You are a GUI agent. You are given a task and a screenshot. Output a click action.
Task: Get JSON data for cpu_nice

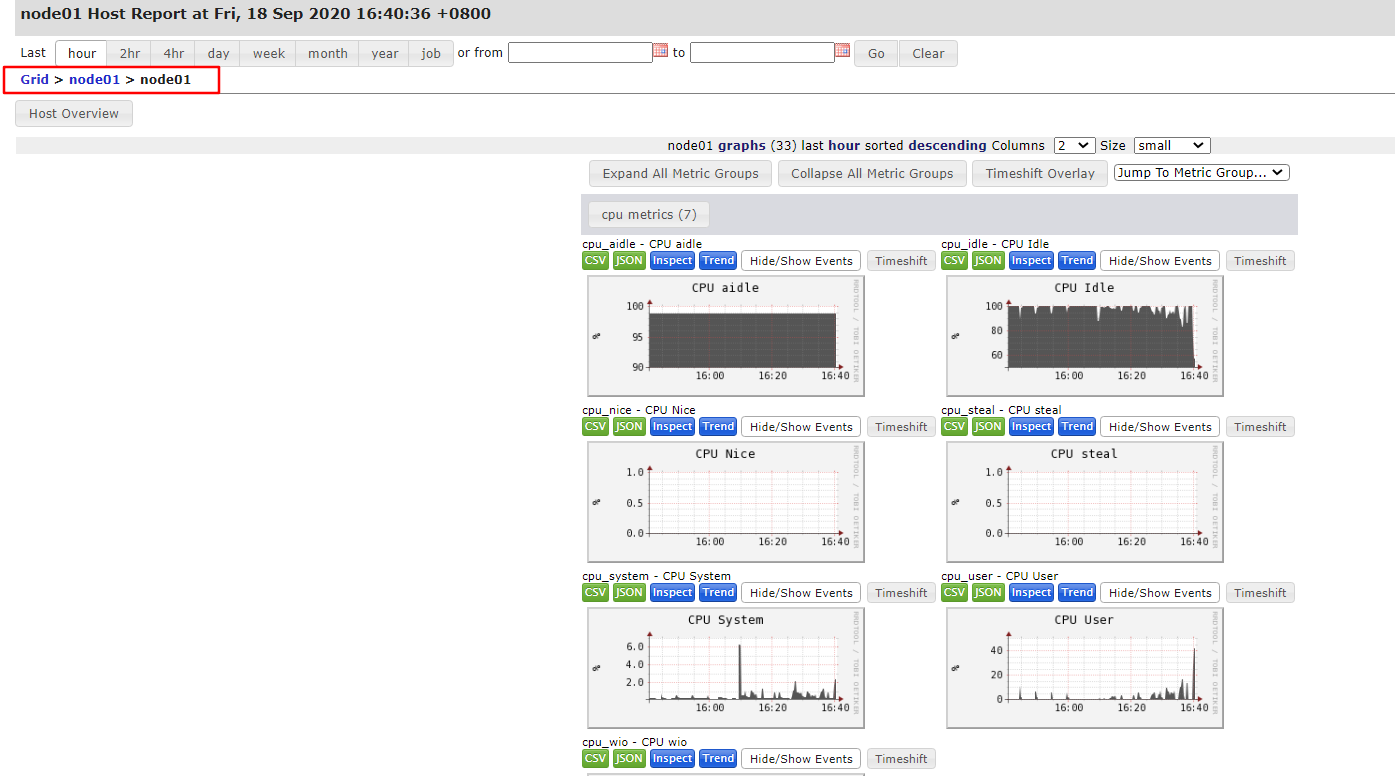(x=629, y=427)
